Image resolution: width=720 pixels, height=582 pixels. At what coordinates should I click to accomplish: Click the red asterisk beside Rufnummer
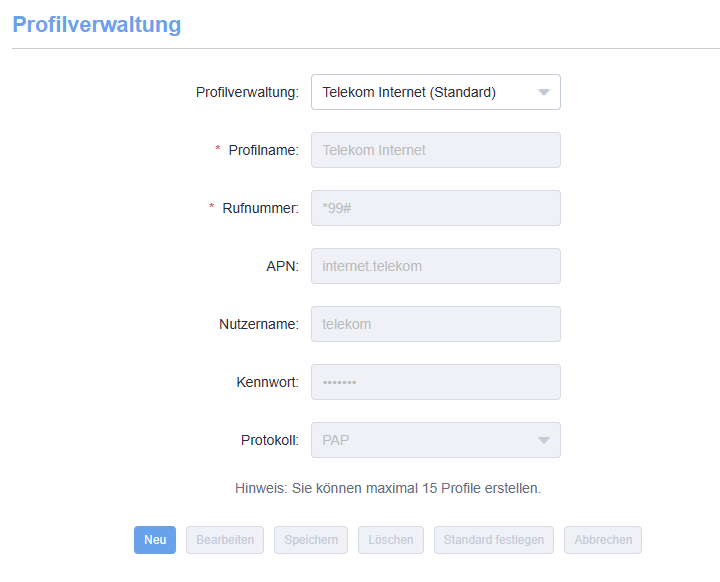click(211, 208)
